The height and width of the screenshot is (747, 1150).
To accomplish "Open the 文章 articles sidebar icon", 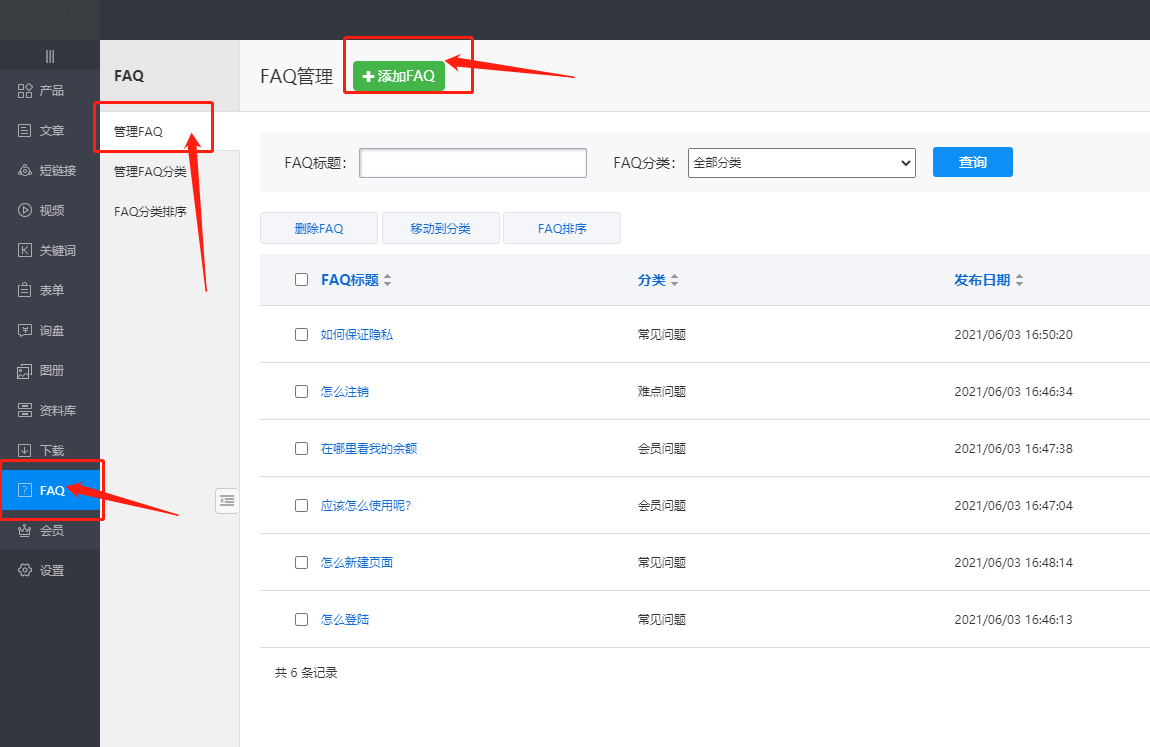I will tap(25, 131).
